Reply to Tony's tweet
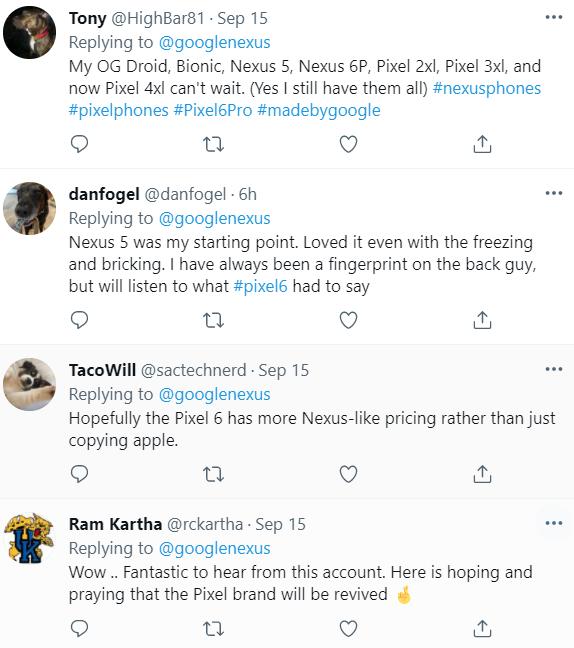574x648 pixels. point(79,144)
